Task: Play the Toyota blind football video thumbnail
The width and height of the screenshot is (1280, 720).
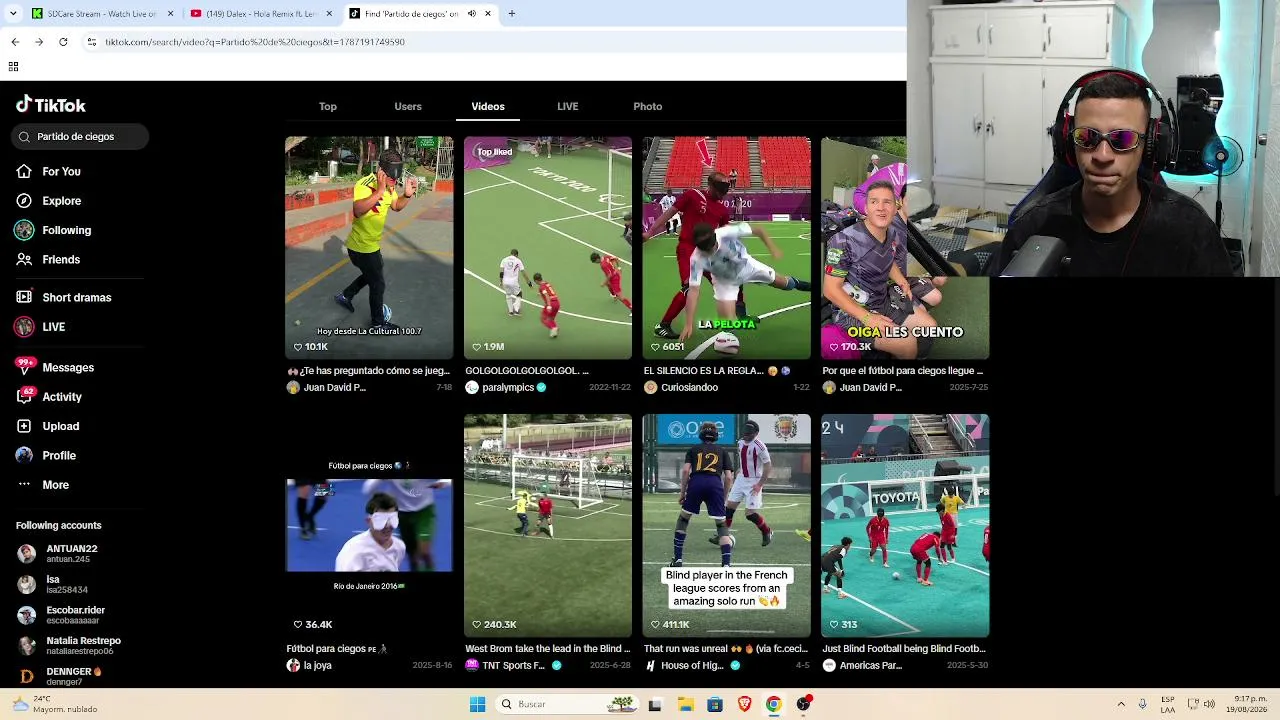Action: (x=905, y=526)
